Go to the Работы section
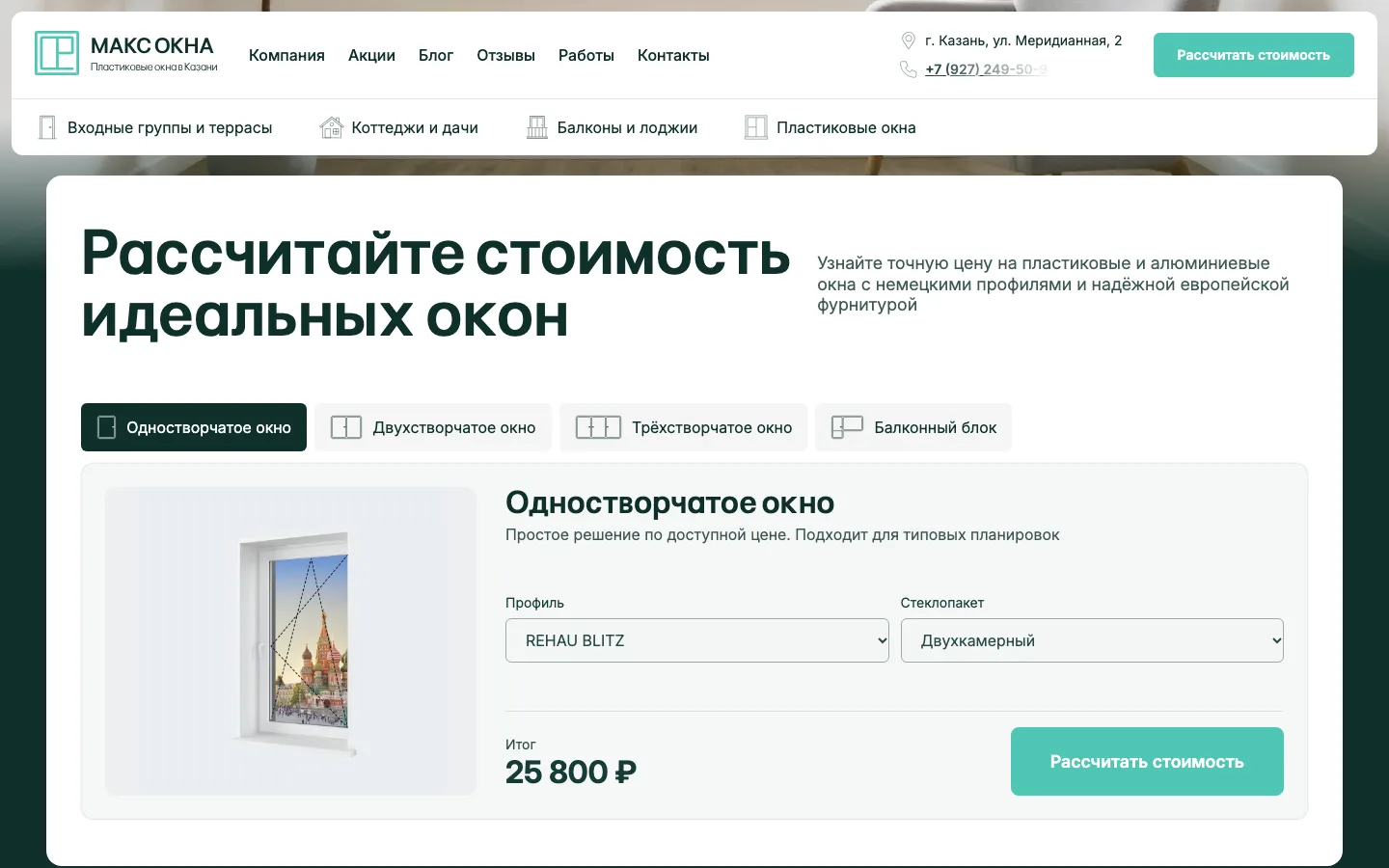This screenshot has width=1389, height=868. tap(586, 55)
